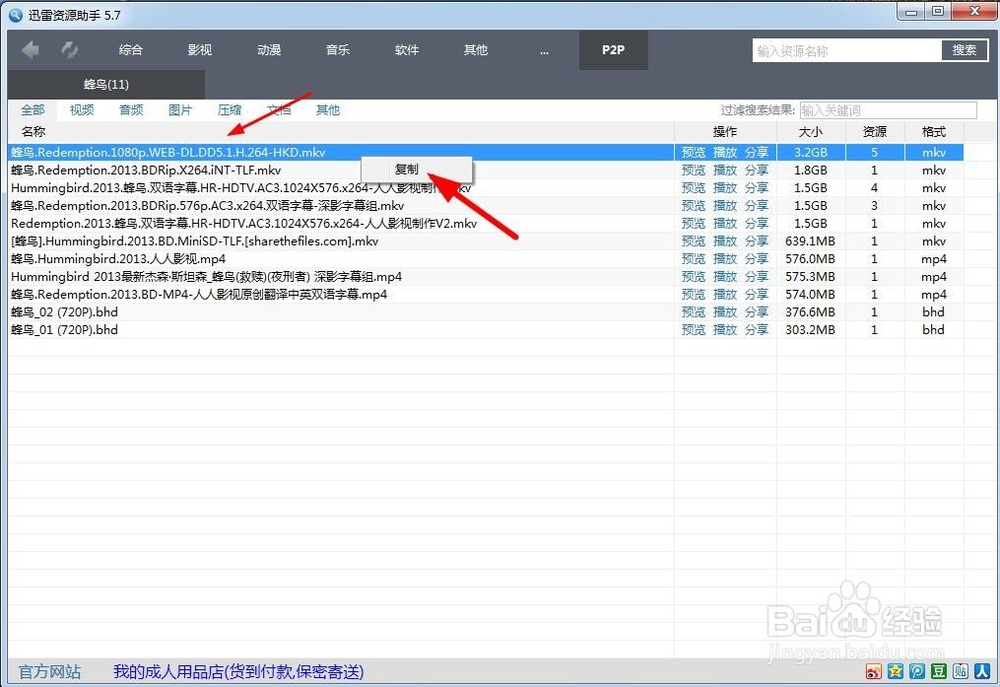Sort by the 大小 column header

(x=811, y=131)
